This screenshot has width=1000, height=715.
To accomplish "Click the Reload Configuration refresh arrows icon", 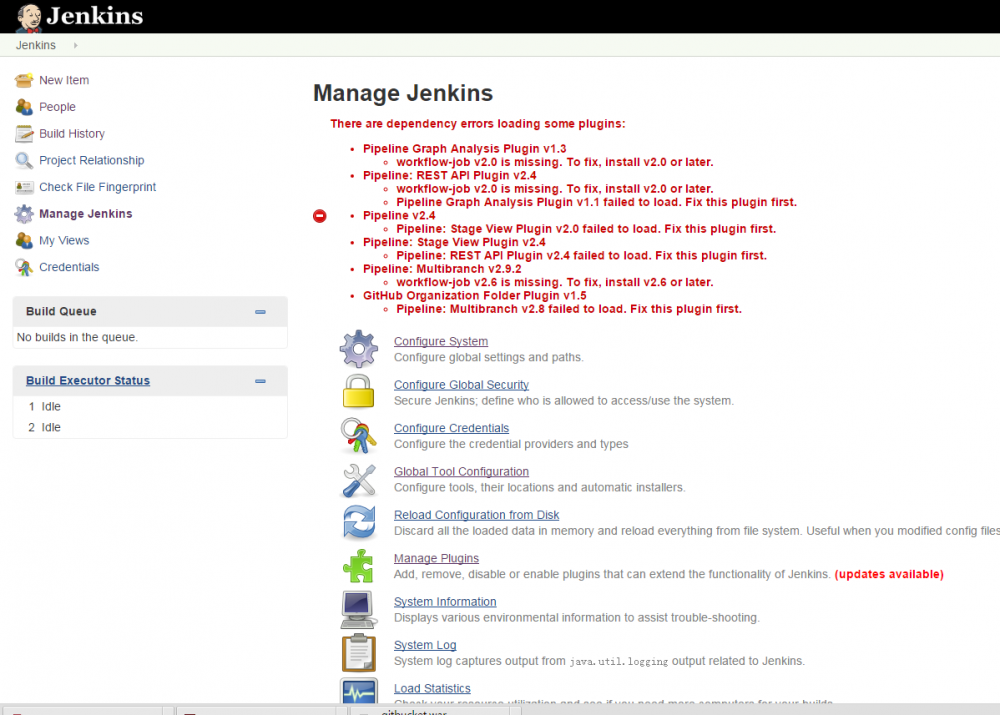I will 359,522.
